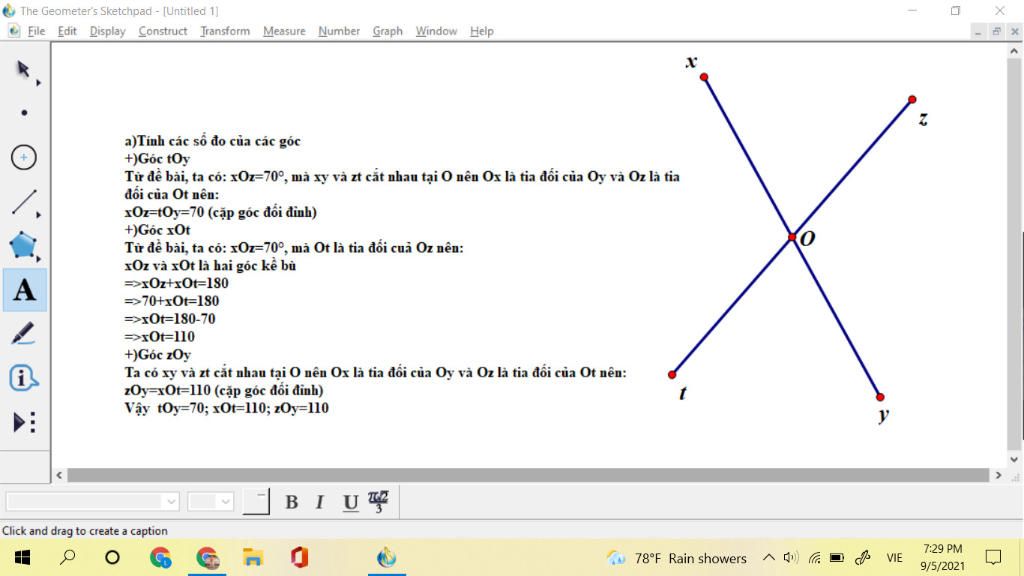1024x576 pixels.
Task: Open the Windows Start menu
Action: 22,558
